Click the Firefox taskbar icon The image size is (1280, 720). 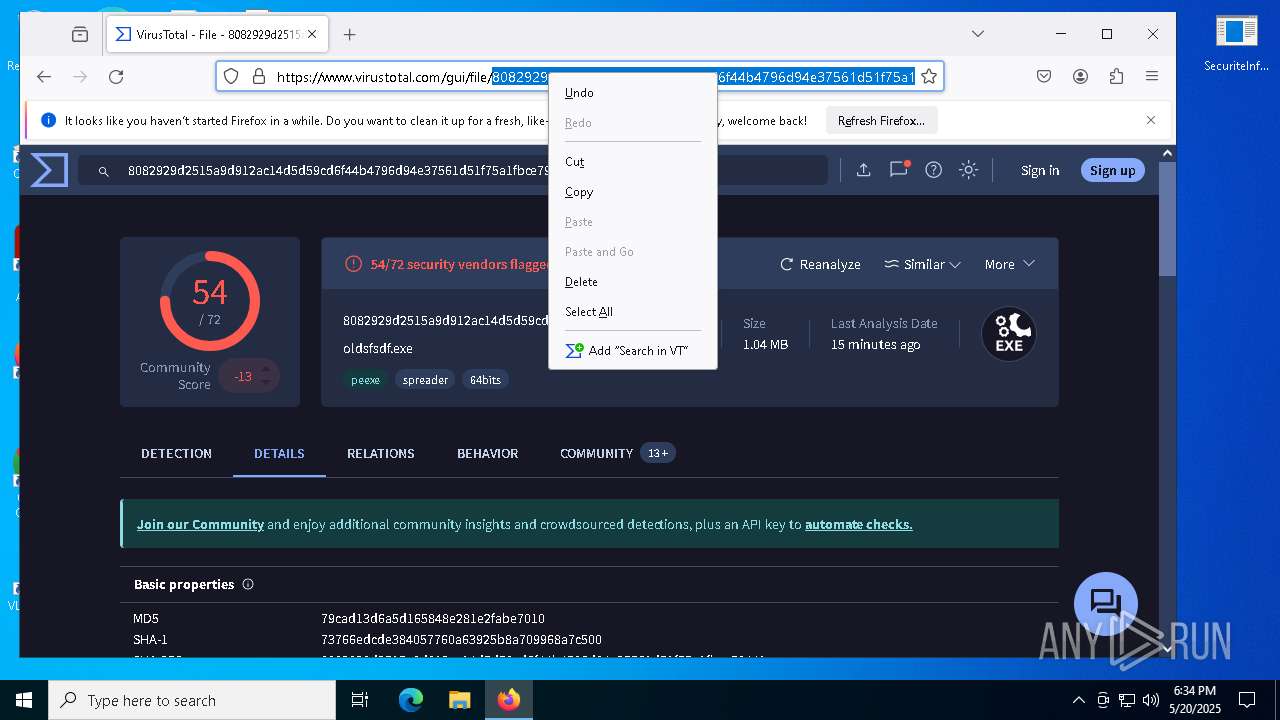click(x=508, y=700)
